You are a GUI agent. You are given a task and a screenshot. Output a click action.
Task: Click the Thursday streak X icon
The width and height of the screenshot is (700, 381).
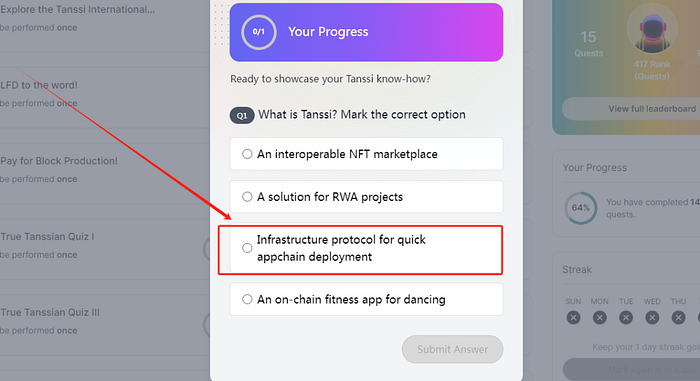tap(679, 318)
